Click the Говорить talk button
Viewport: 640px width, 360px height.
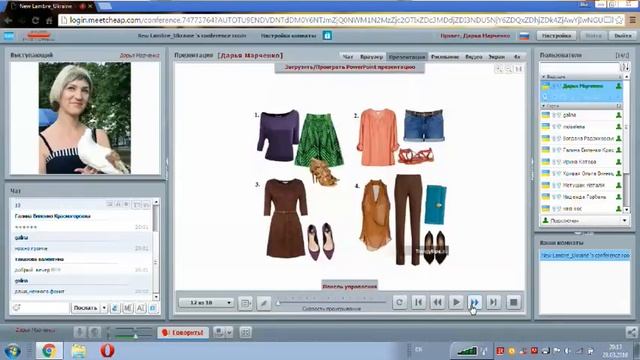pyautogui.click(x=183, y=333)
